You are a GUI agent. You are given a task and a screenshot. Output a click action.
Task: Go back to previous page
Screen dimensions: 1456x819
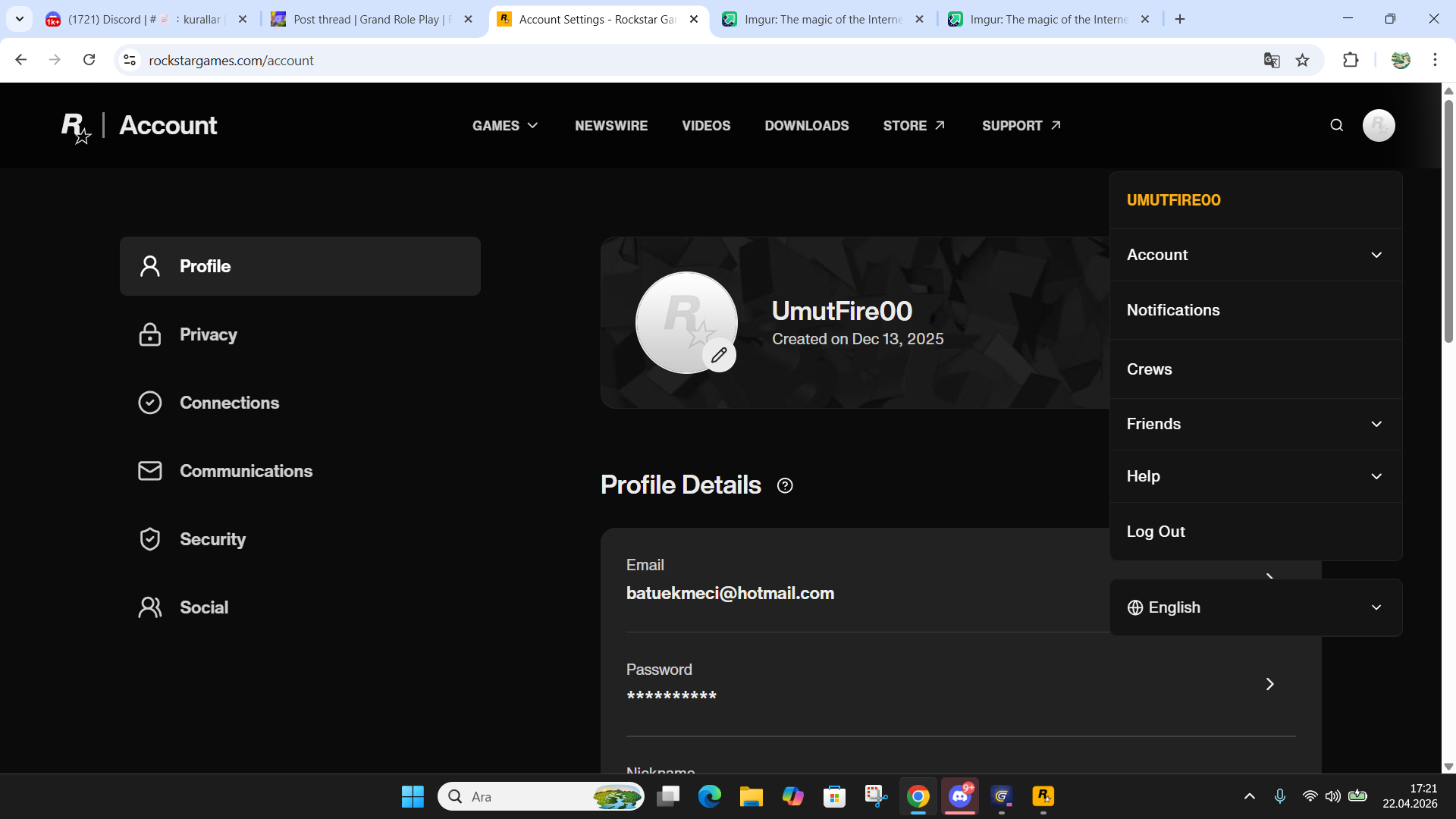(21, 60)
